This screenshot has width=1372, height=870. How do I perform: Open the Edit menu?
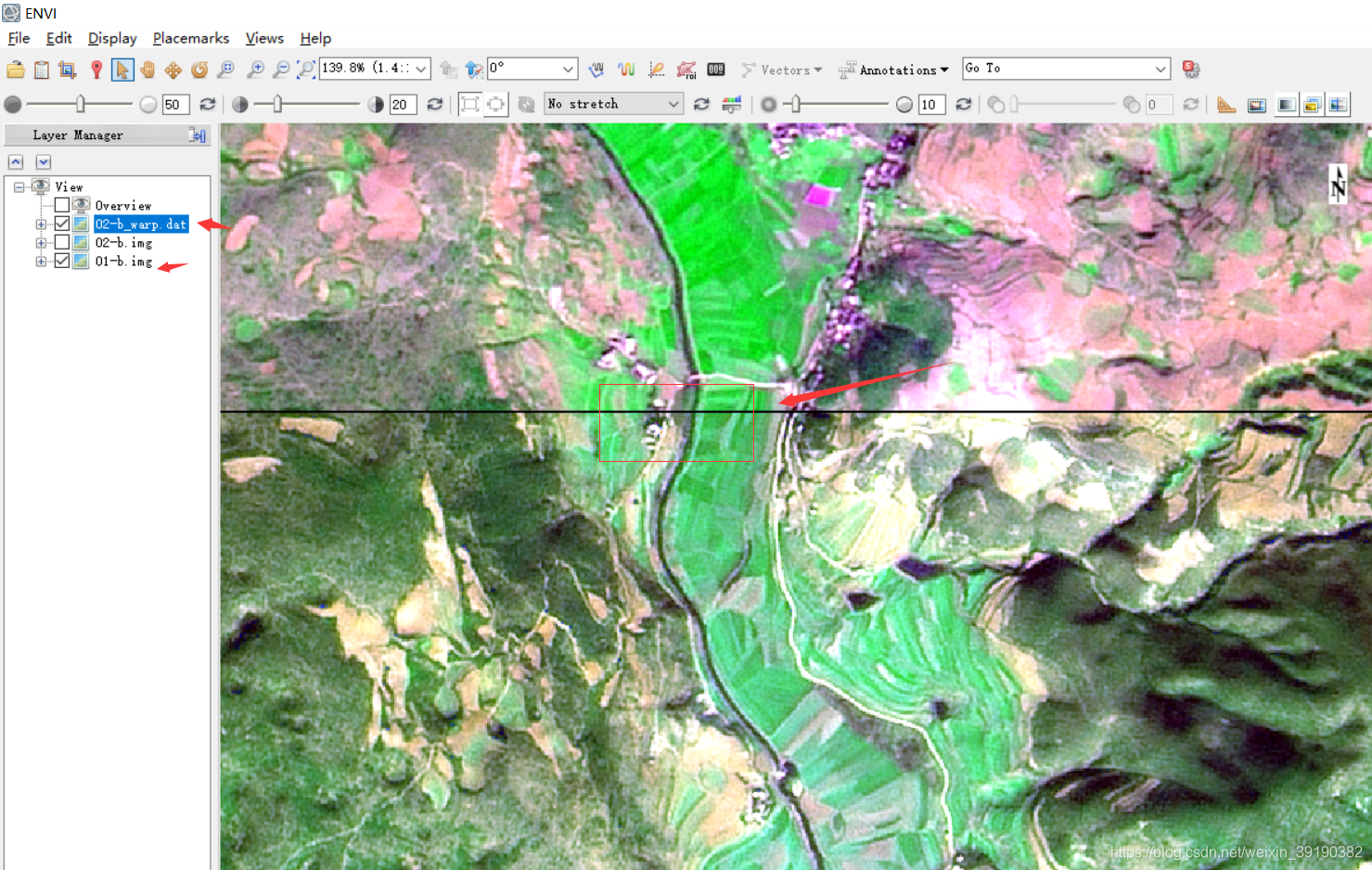58,38
